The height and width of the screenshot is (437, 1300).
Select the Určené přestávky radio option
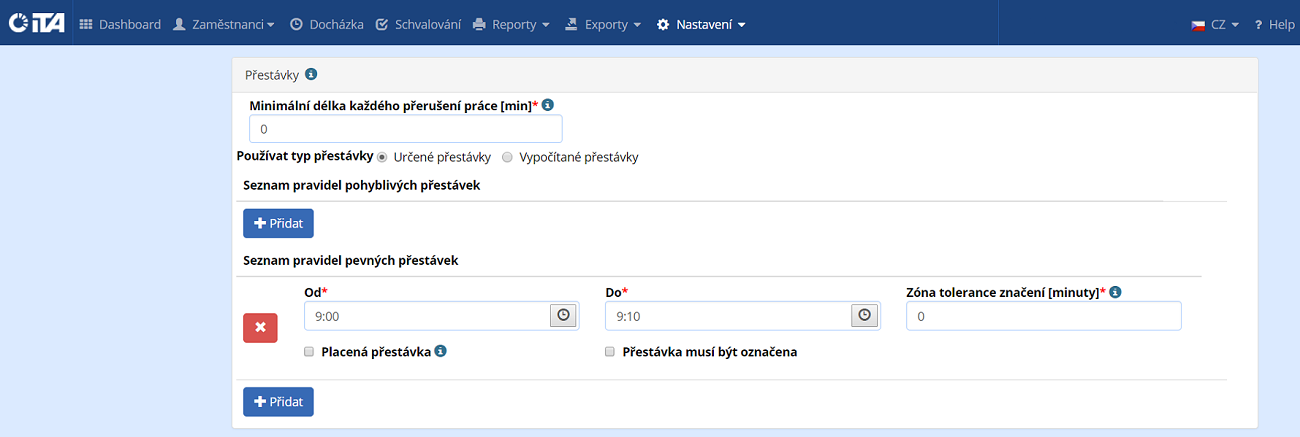tap(382, 157)
